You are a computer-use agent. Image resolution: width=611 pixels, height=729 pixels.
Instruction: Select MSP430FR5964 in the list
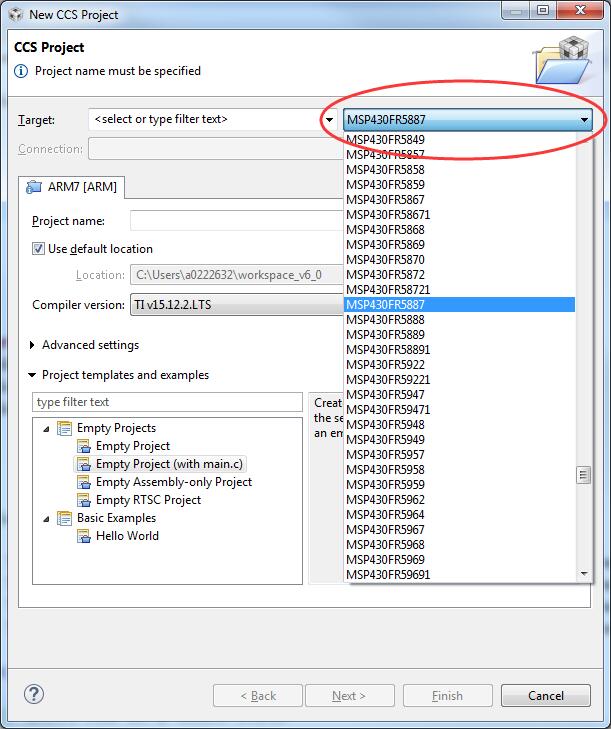coord(459,515)
